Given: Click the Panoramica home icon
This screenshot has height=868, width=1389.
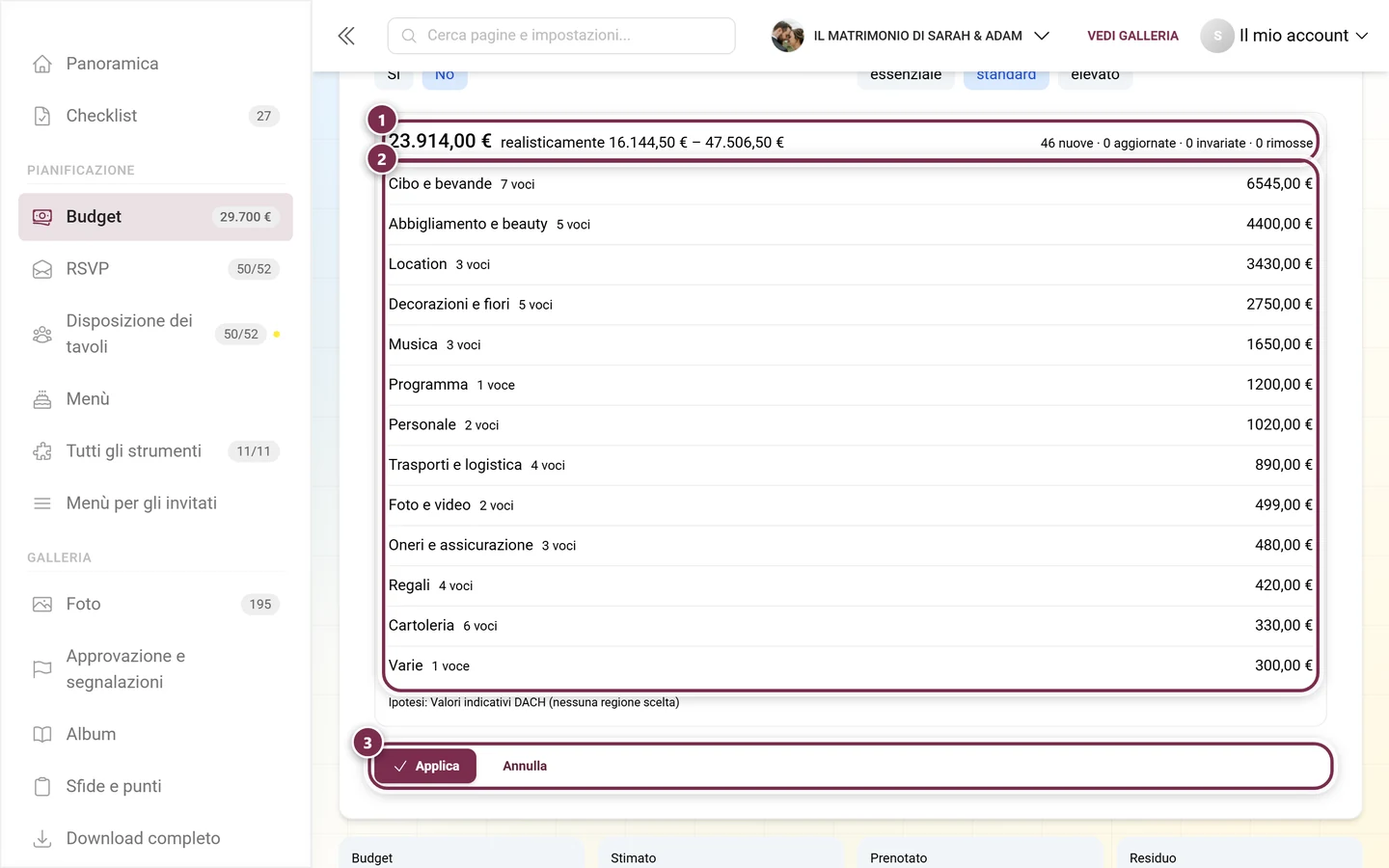Looking at the screenshot, I should (42, 64).
